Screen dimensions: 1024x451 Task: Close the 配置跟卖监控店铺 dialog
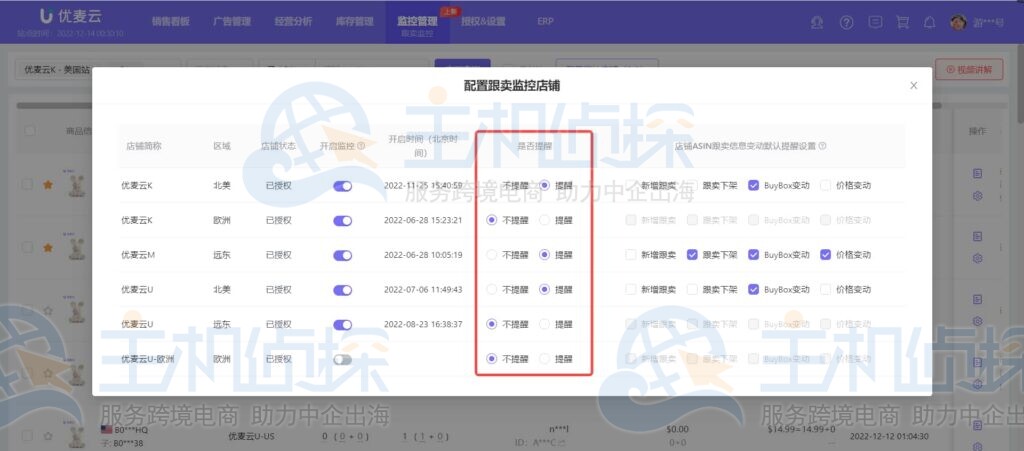pyautogui.click(x=914, y=86)
